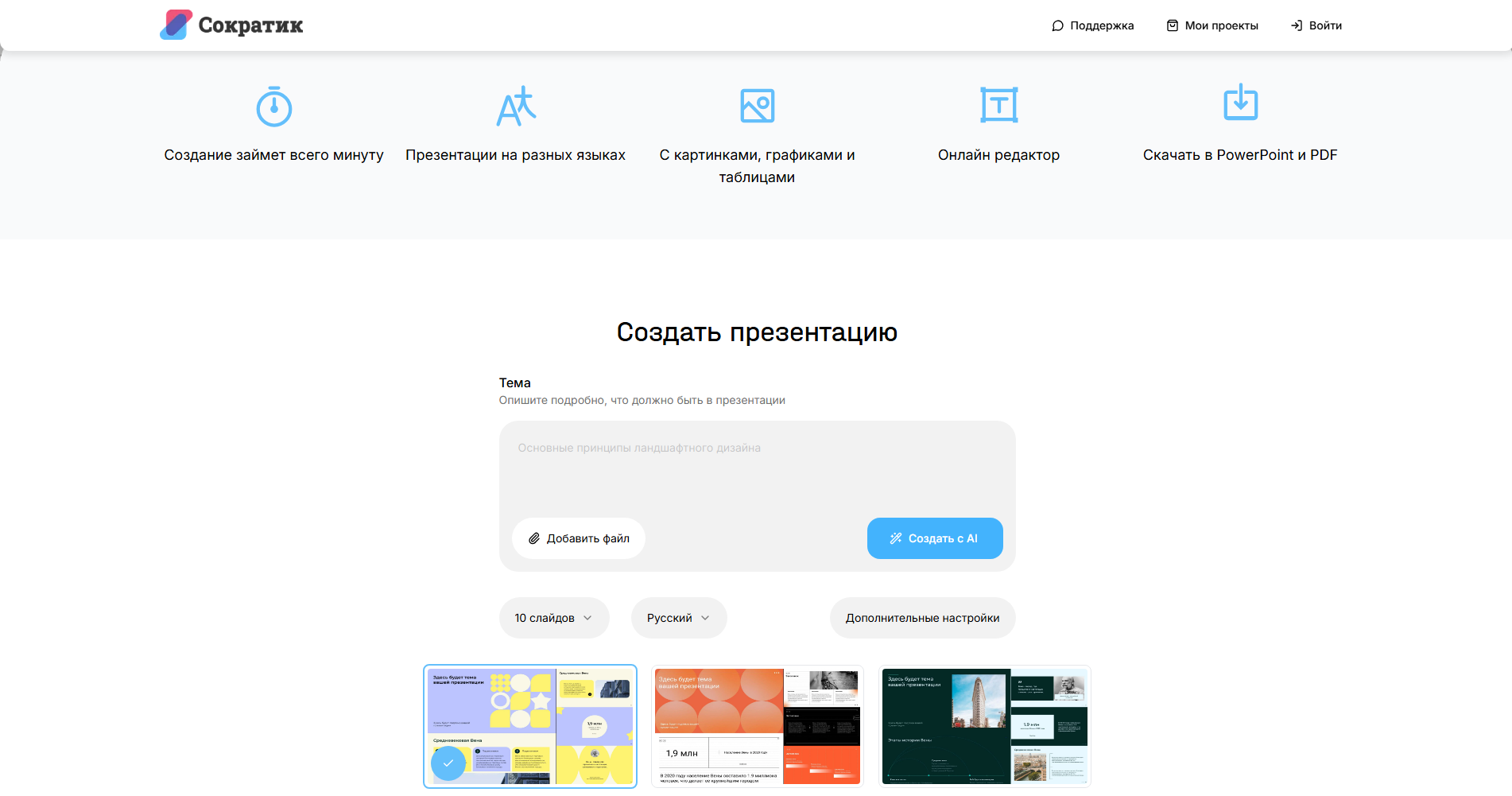Viewport: 1512px width, 796px height.
Task: Click the Сократик logo icon
Action: (x=176, y=25)
